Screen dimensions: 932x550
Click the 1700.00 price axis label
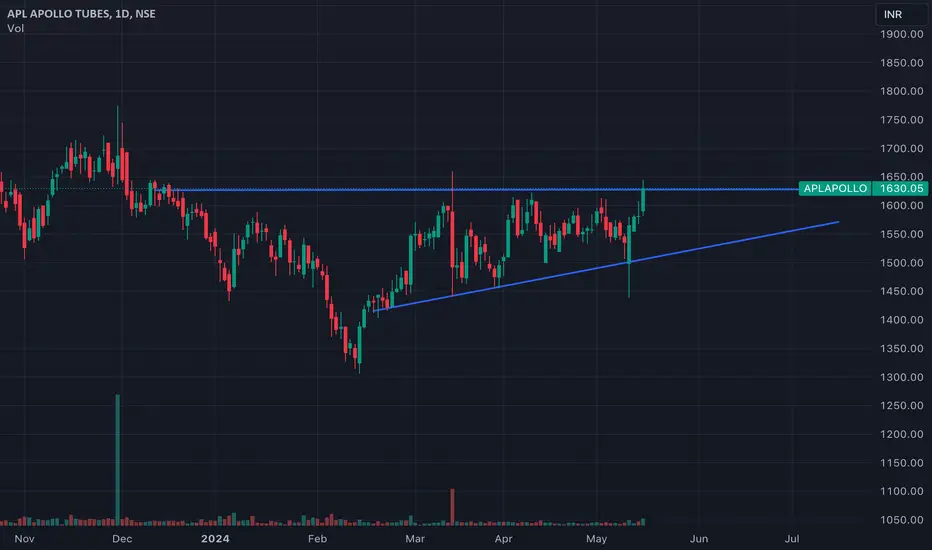(x=902, y=149)
